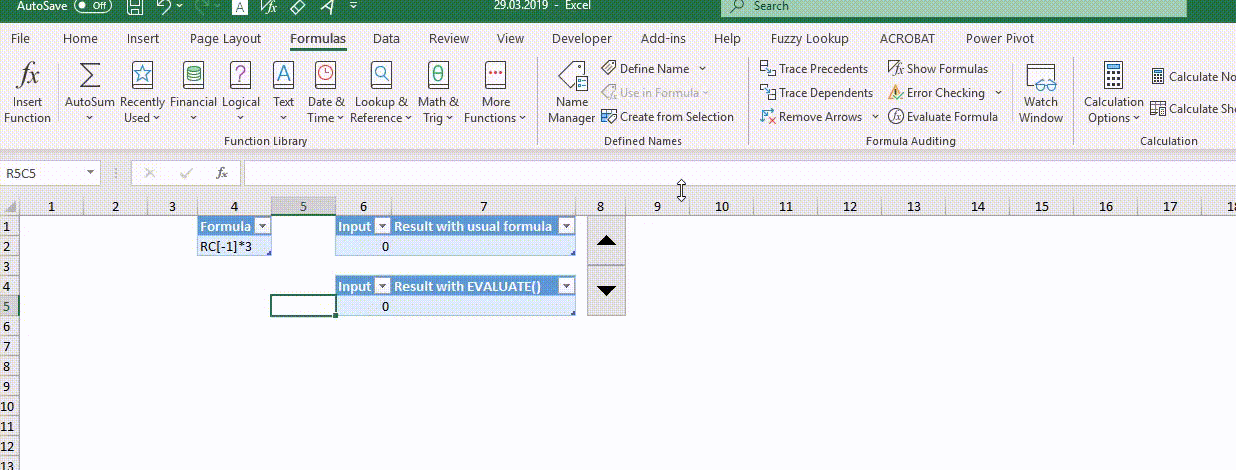
Task: Select cell containing RC[-1]*3
Action: (x=234, y=246)
